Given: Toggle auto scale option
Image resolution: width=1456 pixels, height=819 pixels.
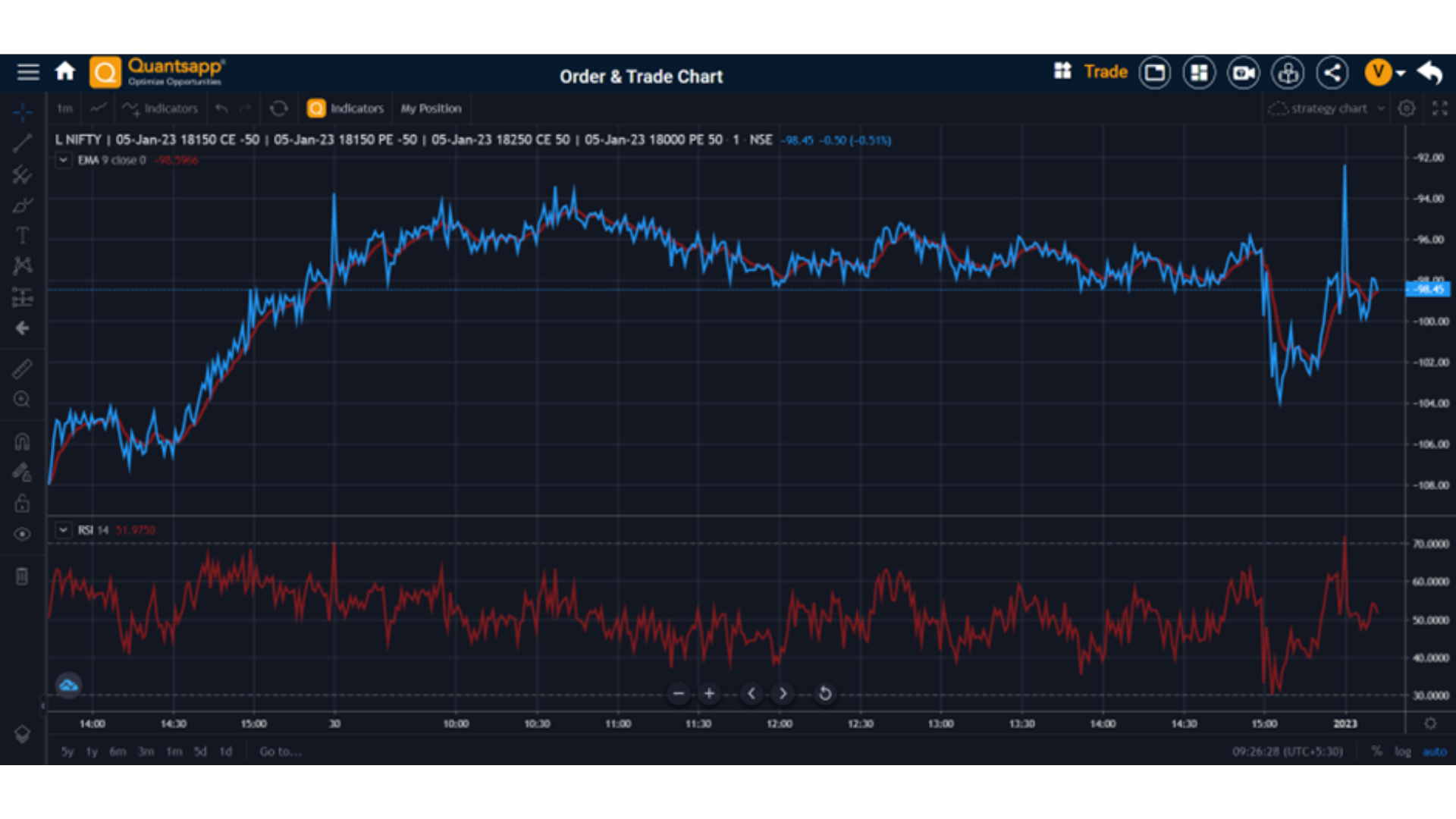Looking at the screenshot, I should tap(1434, 752).
